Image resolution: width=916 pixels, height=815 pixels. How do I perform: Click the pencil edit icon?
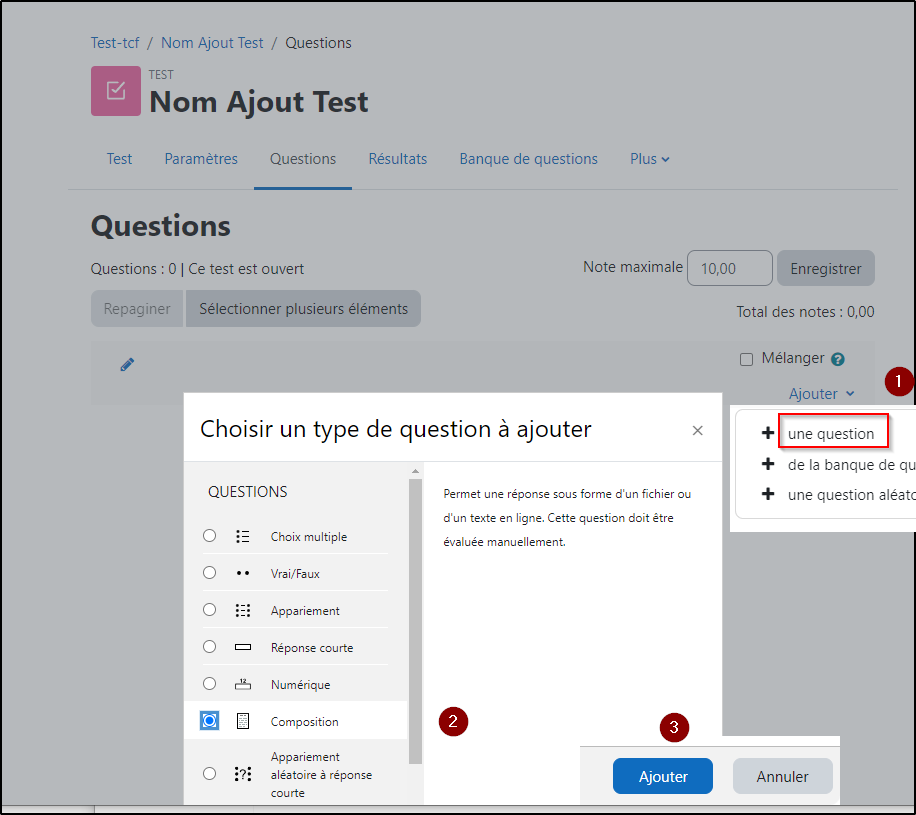coord(127,365)
